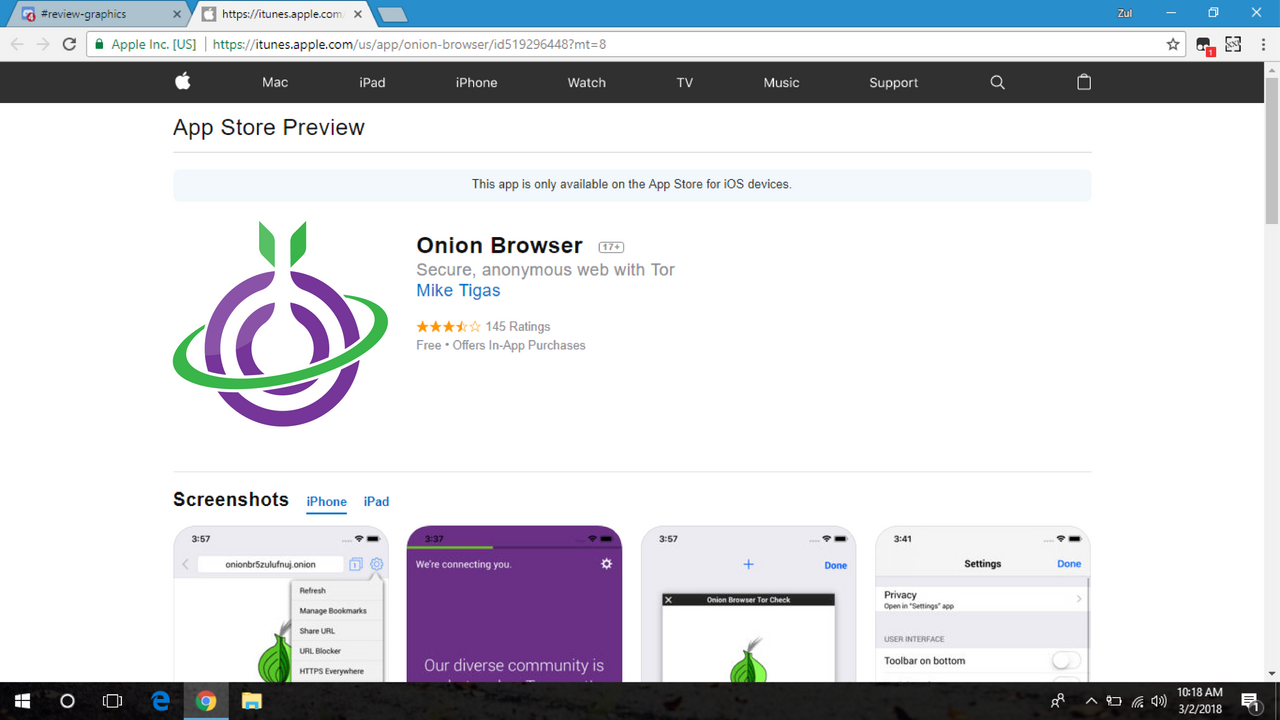The width and height of the screenshot is (1280, 720).
Task: Go back with the browser back arrow
Action: tap(16, 44)
